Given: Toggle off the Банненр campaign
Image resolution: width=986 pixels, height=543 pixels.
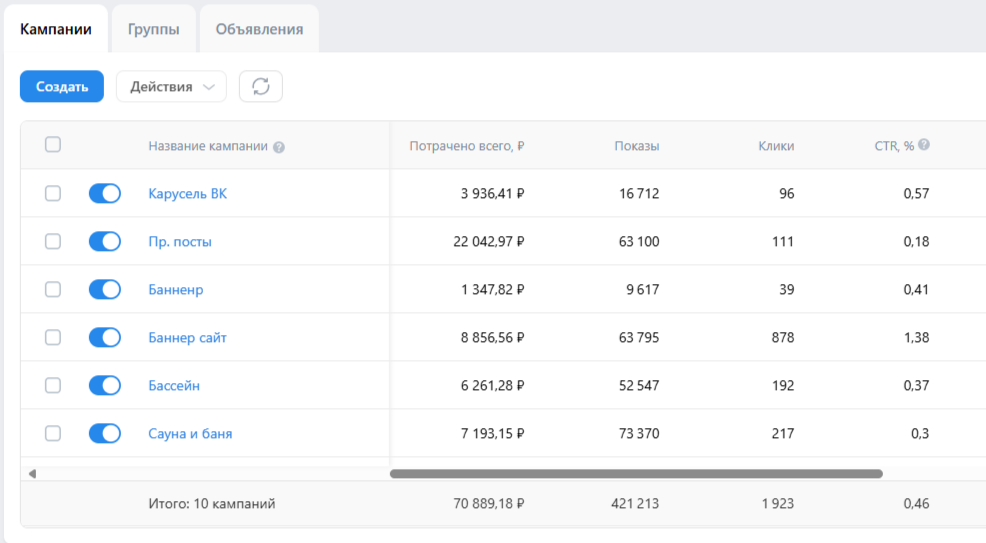Looking at the screenshot, I should tap(104, 289).
